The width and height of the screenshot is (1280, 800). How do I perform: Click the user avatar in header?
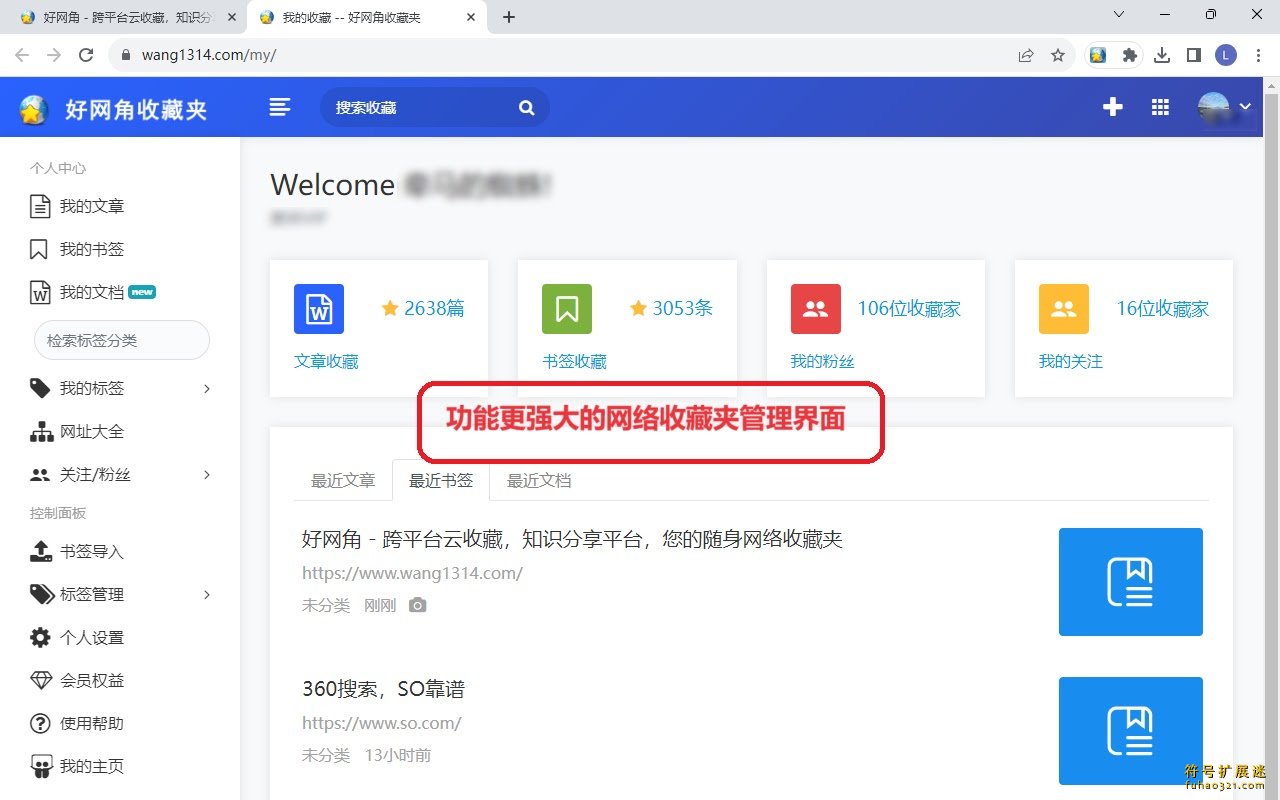(1214, 107)
